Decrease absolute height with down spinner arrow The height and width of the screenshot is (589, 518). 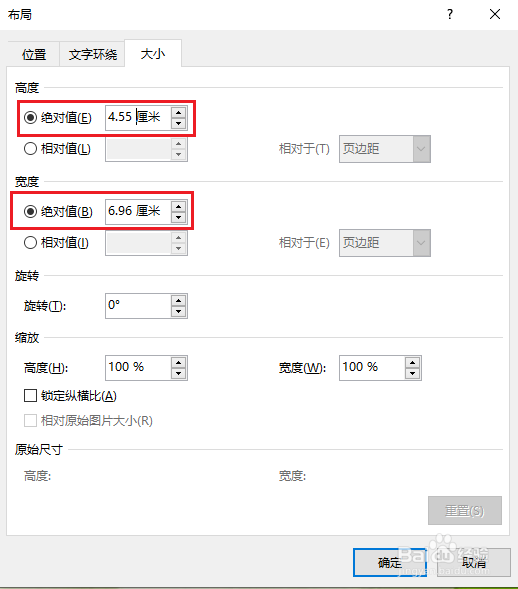178,123
